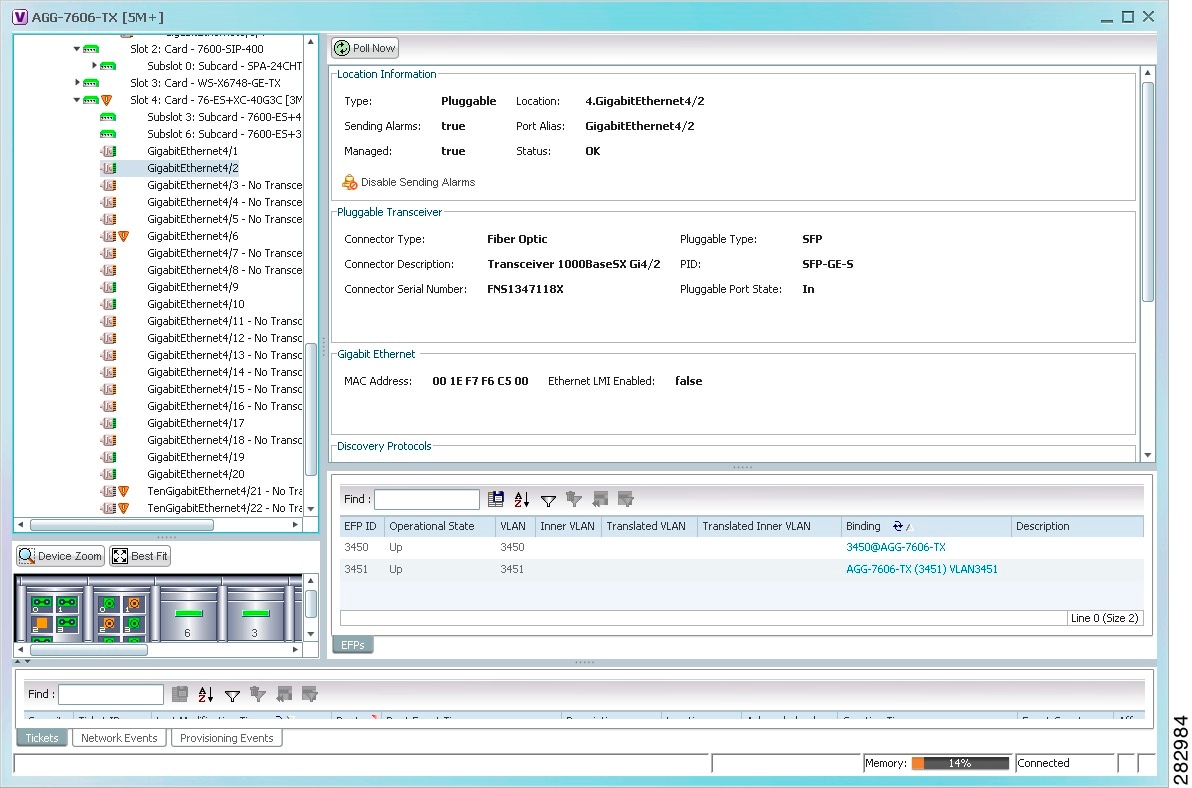1192x788 pixels.
Task: Open filter dialog in EFPs toolbar
Action: (x=548, y=500)
